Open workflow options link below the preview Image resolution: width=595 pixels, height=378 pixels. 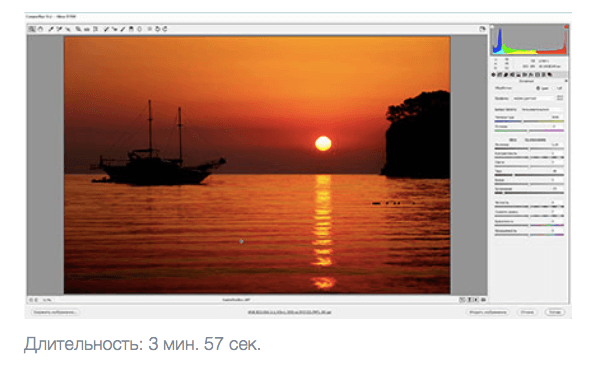tap(289, 312)
